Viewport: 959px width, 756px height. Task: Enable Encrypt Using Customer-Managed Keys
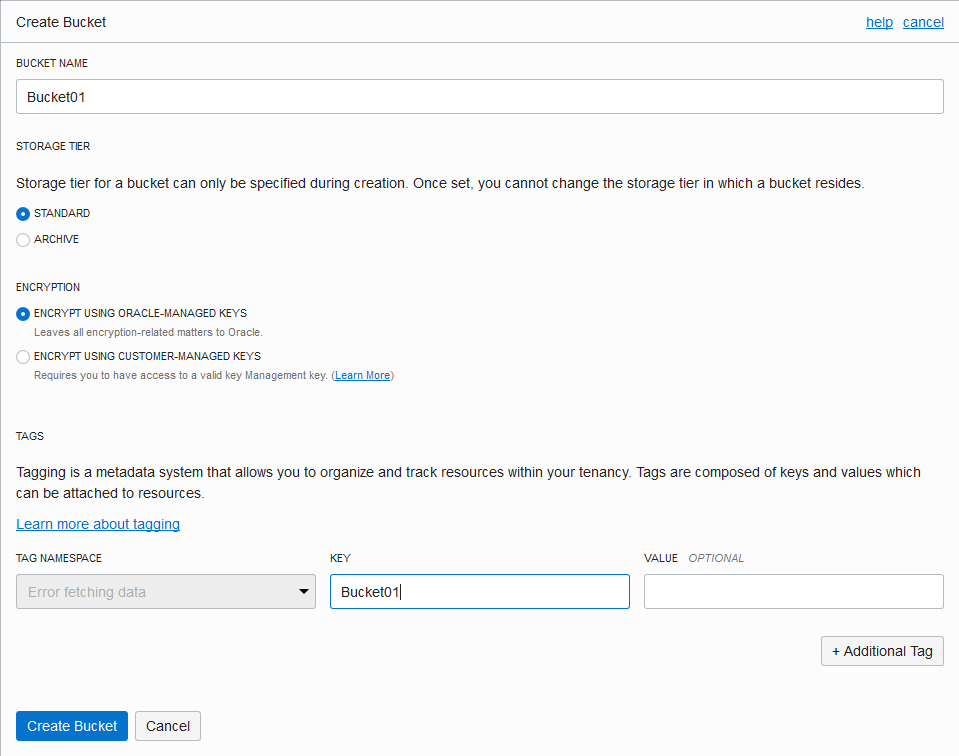tap(22, 356)
